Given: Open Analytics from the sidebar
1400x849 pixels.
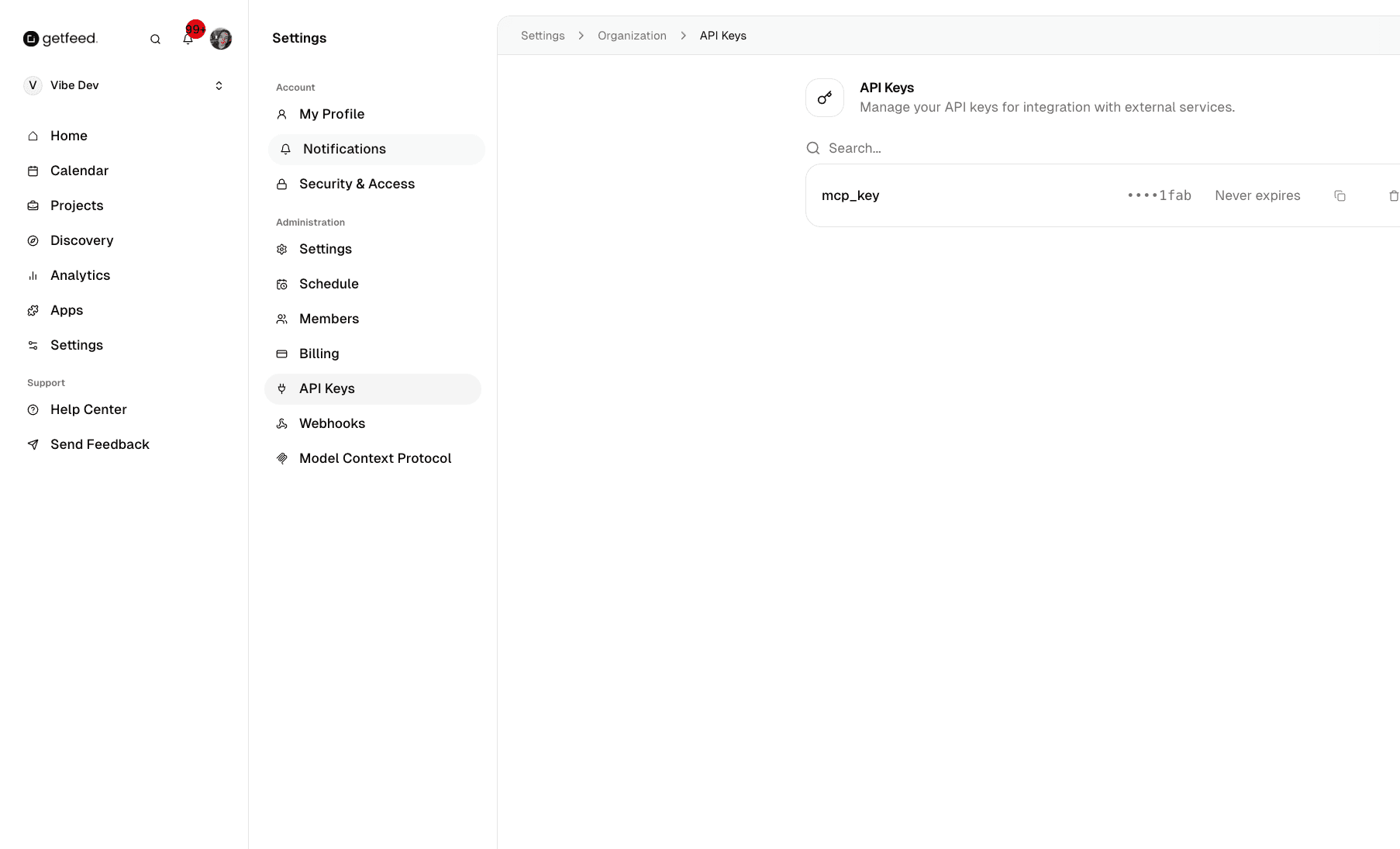Looking at the screenshot, I should [x=80, y=275].
